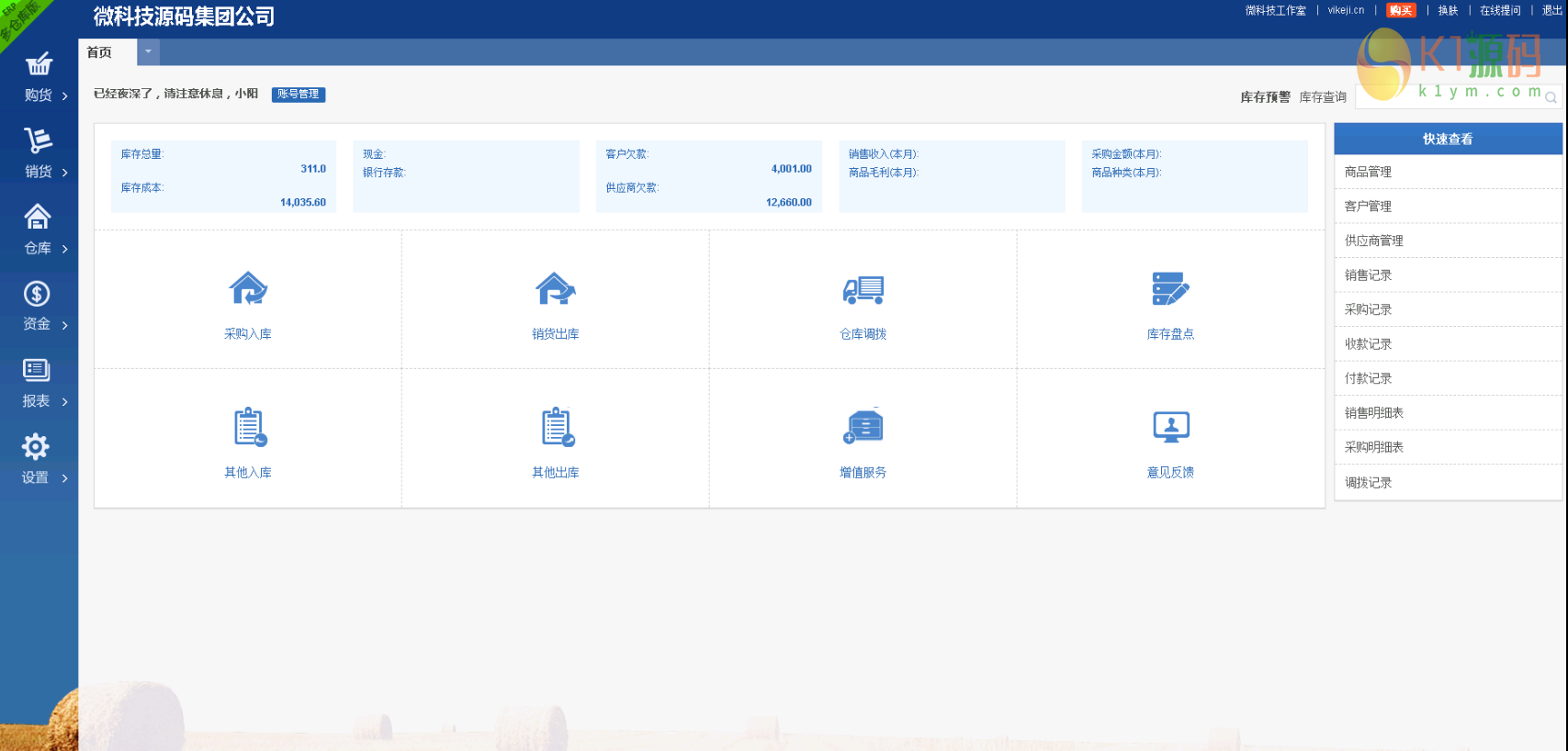1568x751 pixels.
Task: Open the 意见反馈 feedback icon
Action: click(1170, 428)
